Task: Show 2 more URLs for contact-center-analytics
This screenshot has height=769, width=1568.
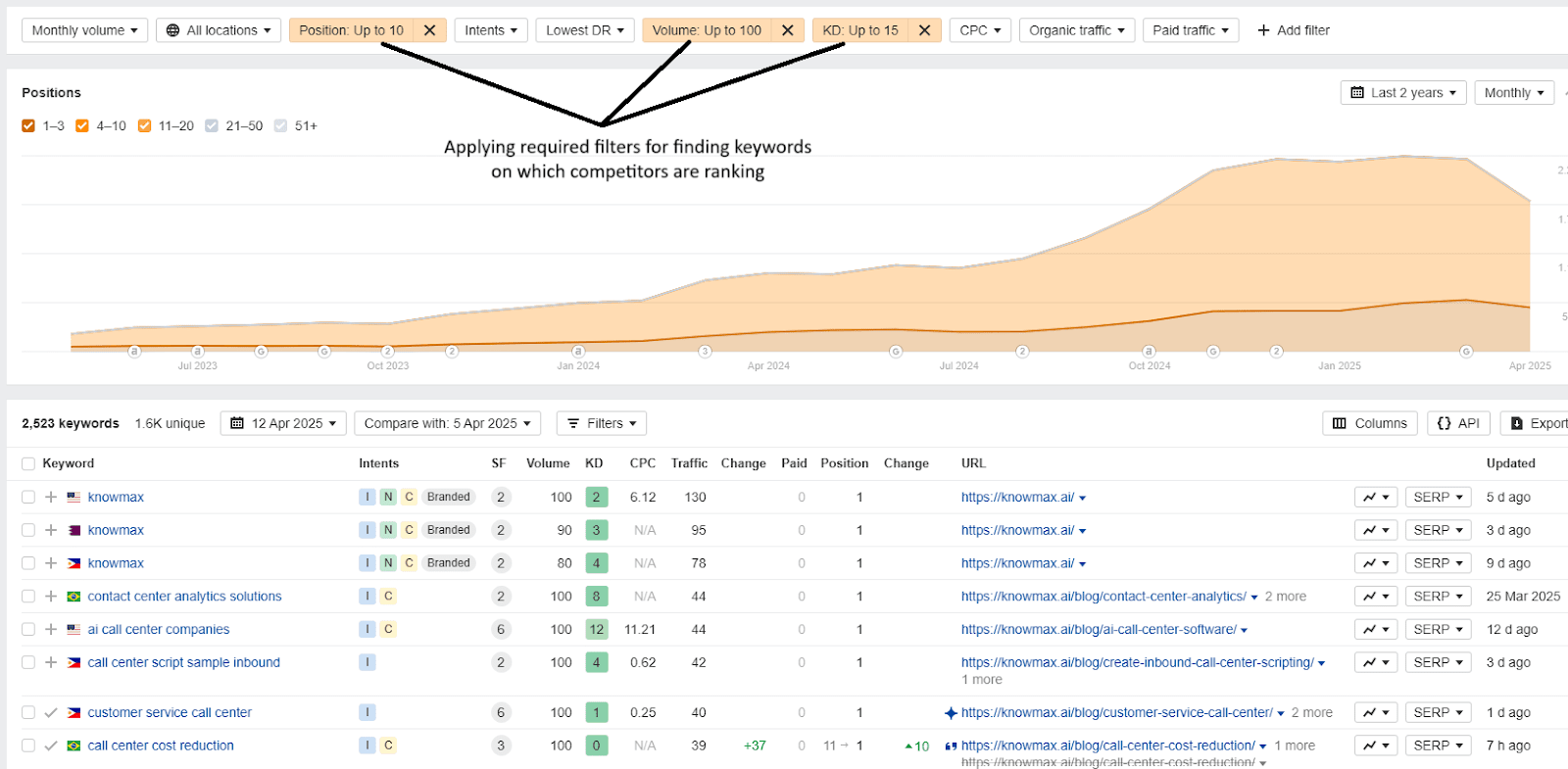Action: click(x=1286, y=597)
